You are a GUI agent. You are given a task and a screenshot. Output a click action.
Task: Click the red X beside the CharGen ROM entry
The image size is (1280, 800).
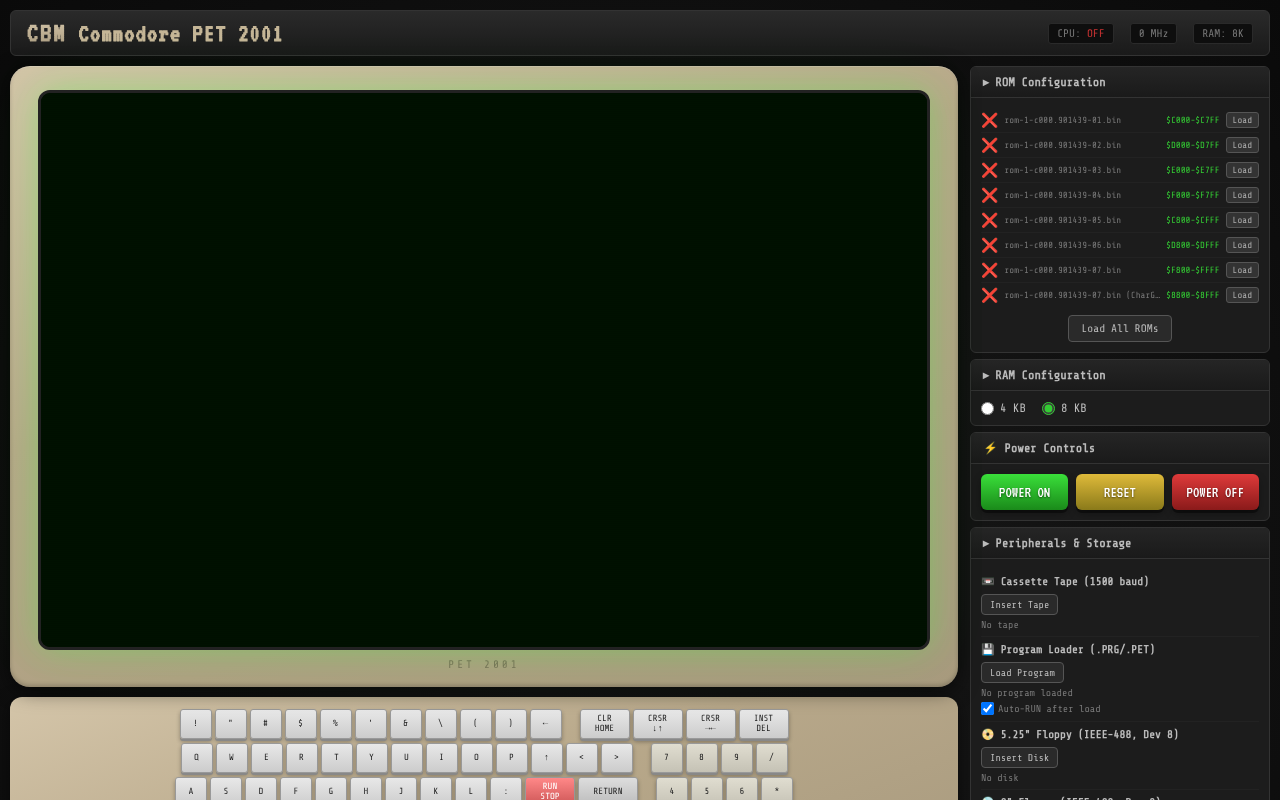click(x=989, y=294)
